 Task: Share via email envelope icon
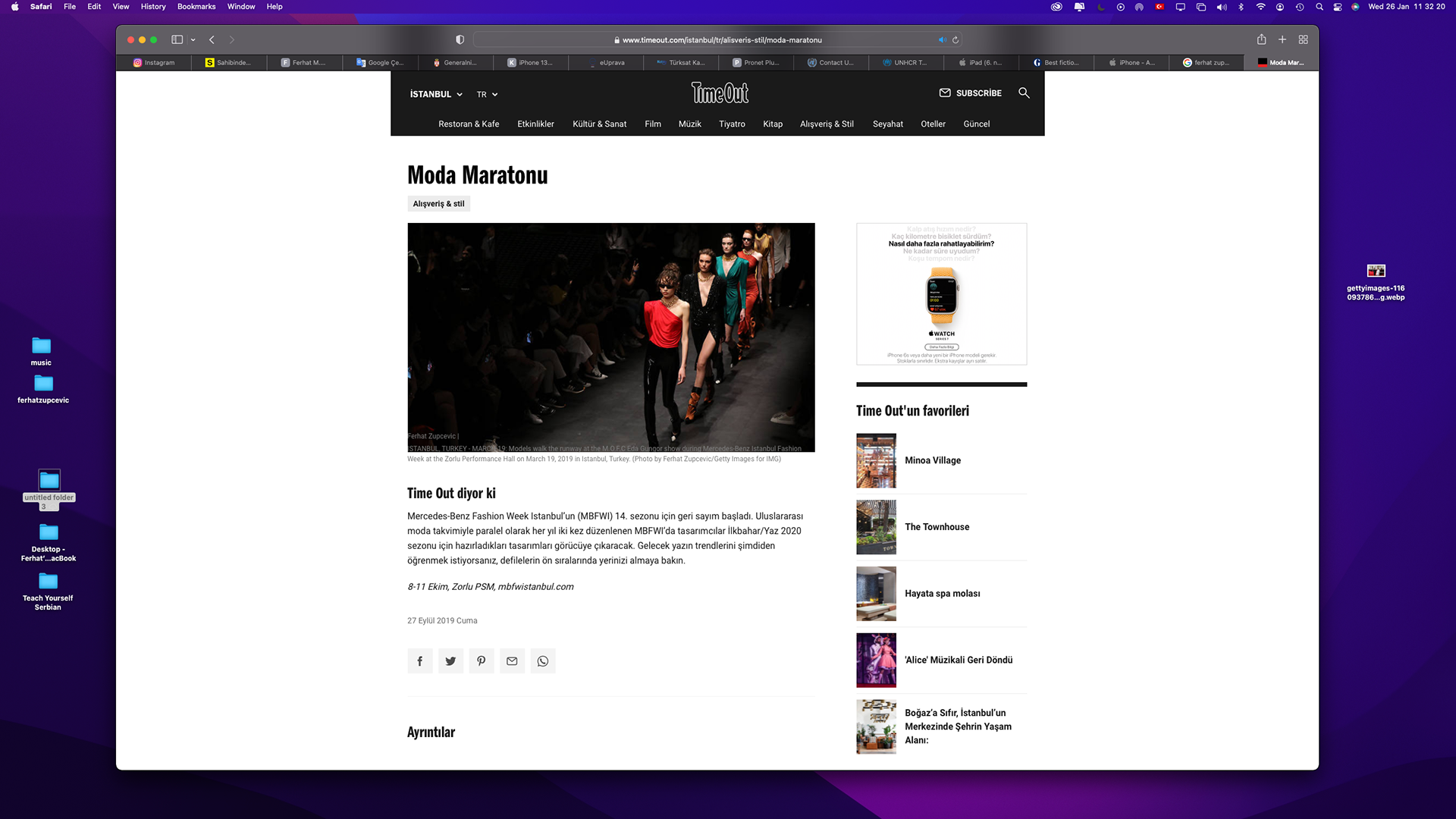point(512,661)
